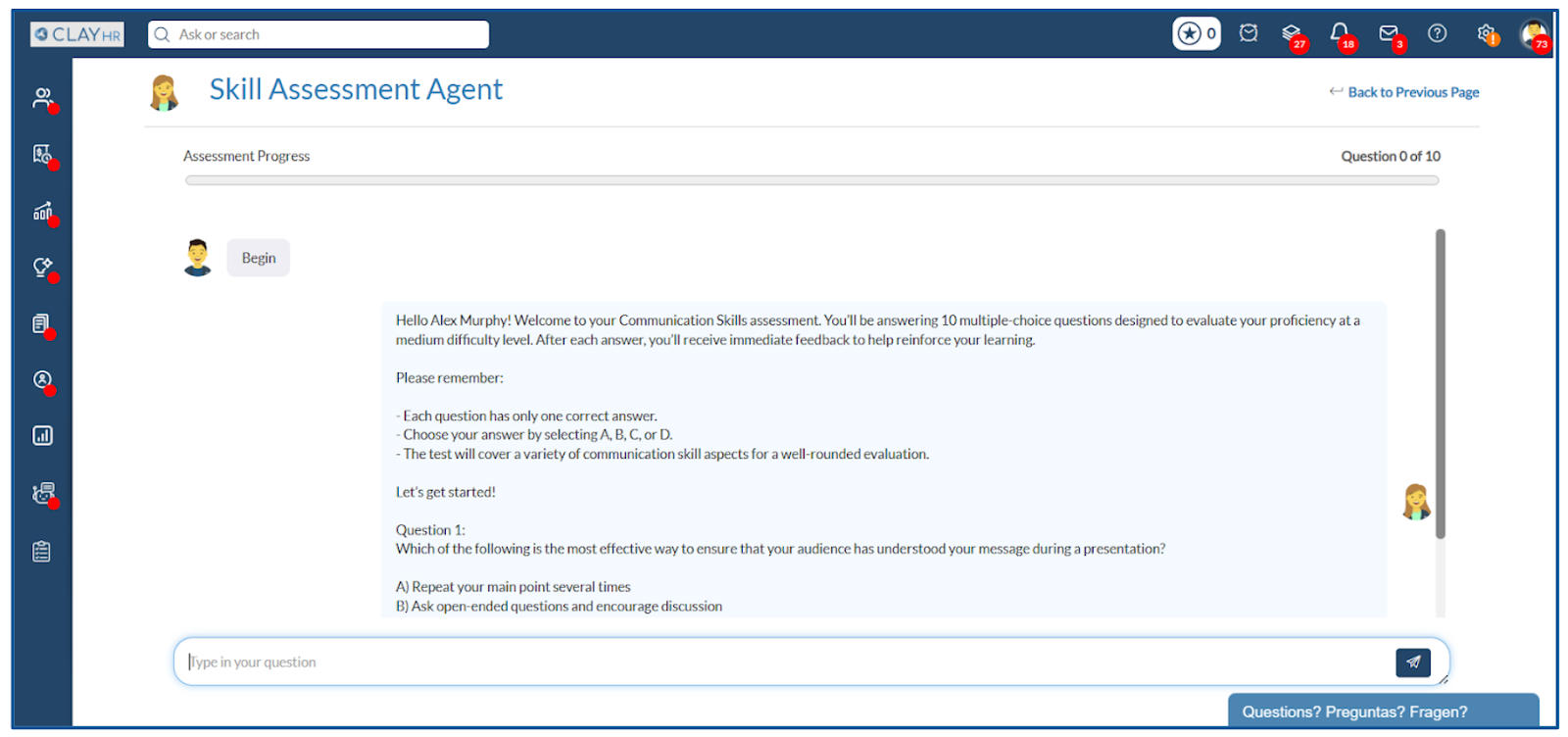Focus the Ask or search box
1568x737 pixels.
[318, 34]
